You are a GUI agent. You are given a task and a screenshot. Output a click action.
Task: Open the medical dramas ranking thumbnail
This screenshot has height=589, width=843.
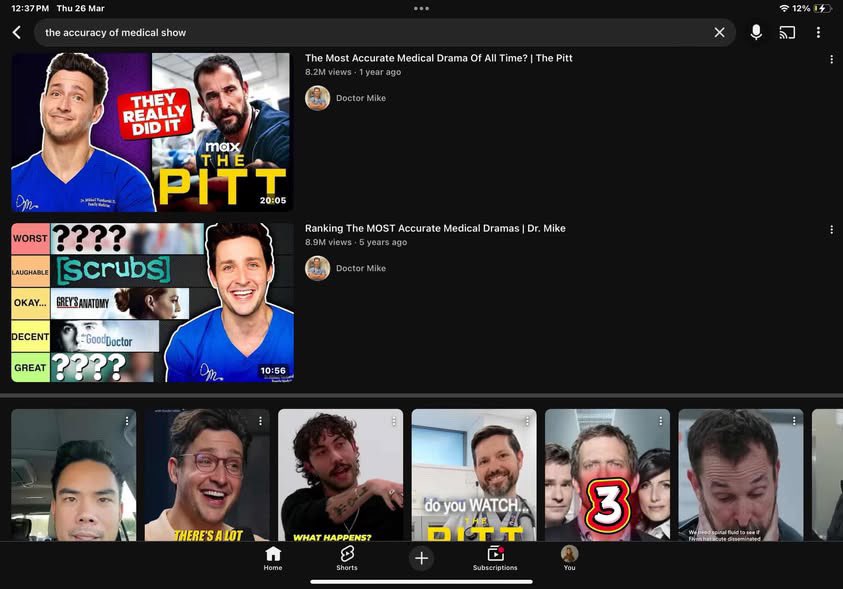(x=152, y=303)
